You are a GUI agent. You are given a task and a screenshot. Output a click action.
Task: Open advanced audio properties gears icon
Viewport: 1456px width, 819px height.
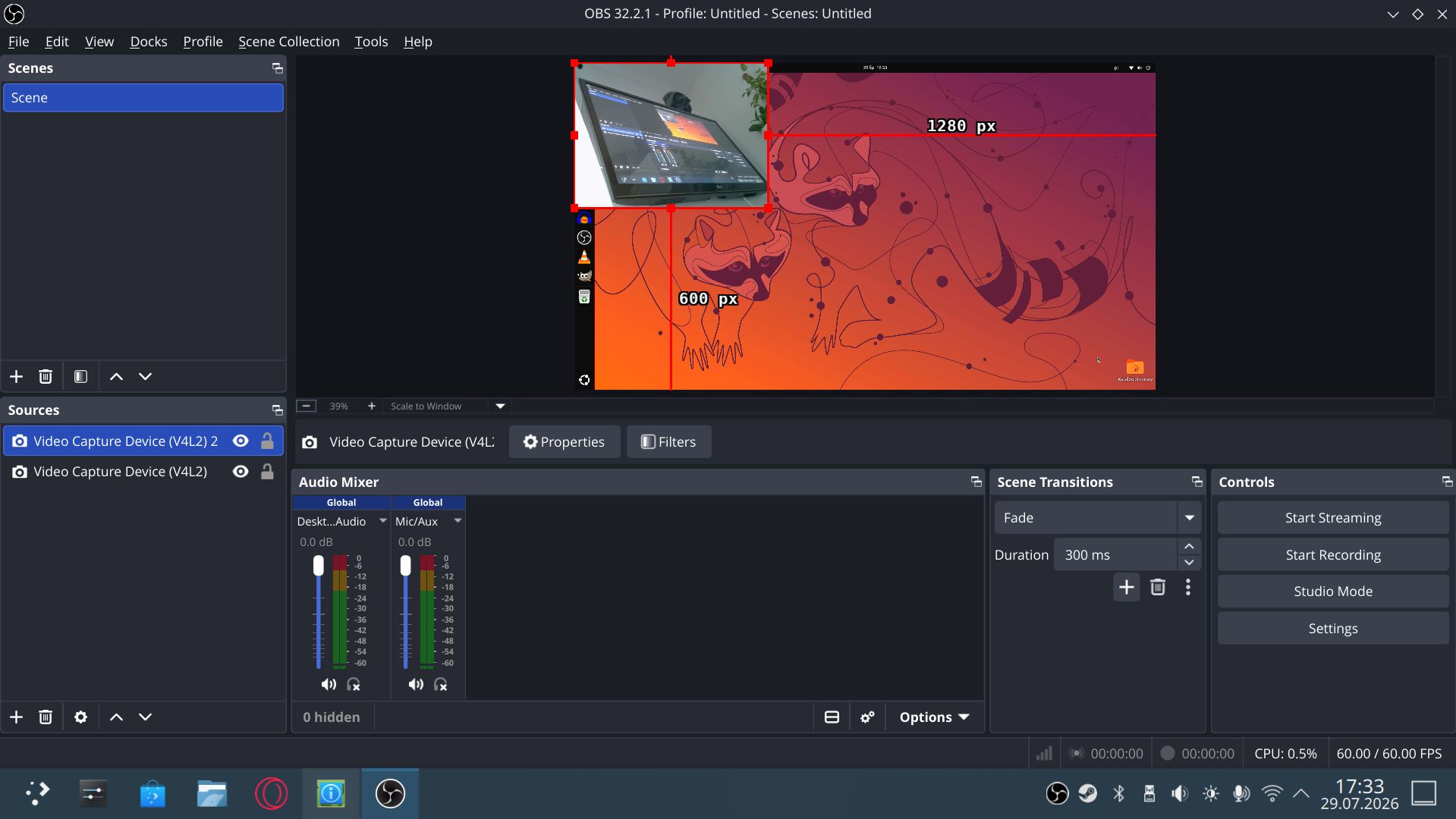867,717
